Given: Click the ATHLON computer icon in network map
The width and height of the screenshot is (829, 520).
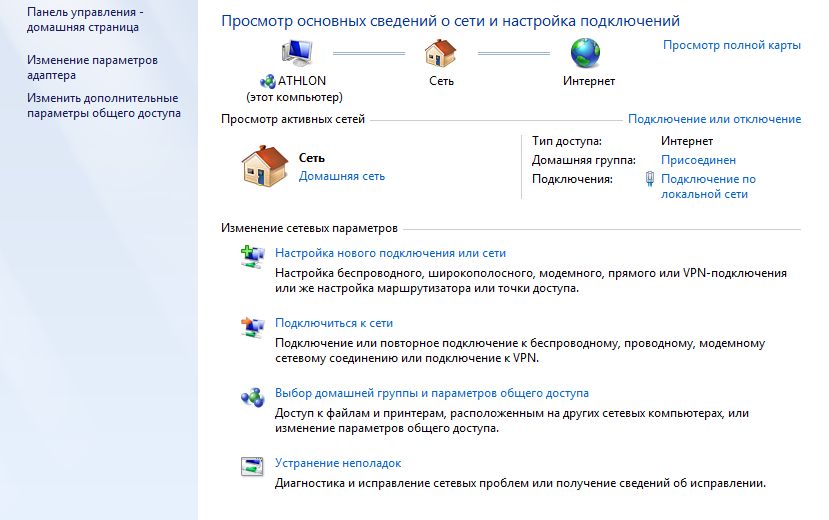Looking at the screenshot, I should pyautogui.click(x=297, y=53).
